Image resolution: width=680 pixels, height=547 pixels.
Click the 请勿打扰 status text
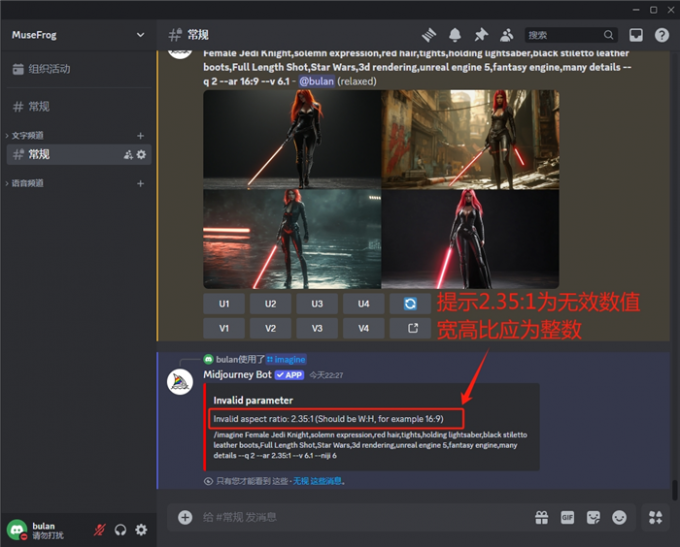pos(48,535)
